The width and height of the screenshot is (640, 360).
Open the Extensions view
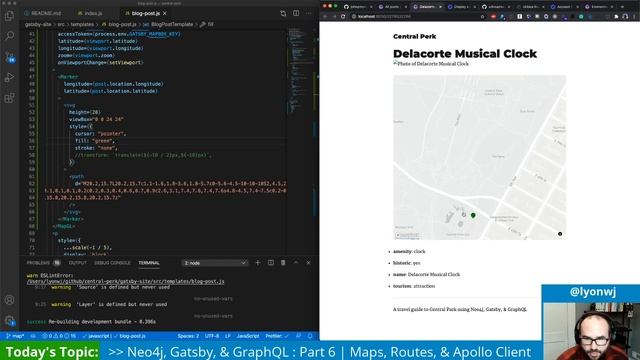(9, 98)
